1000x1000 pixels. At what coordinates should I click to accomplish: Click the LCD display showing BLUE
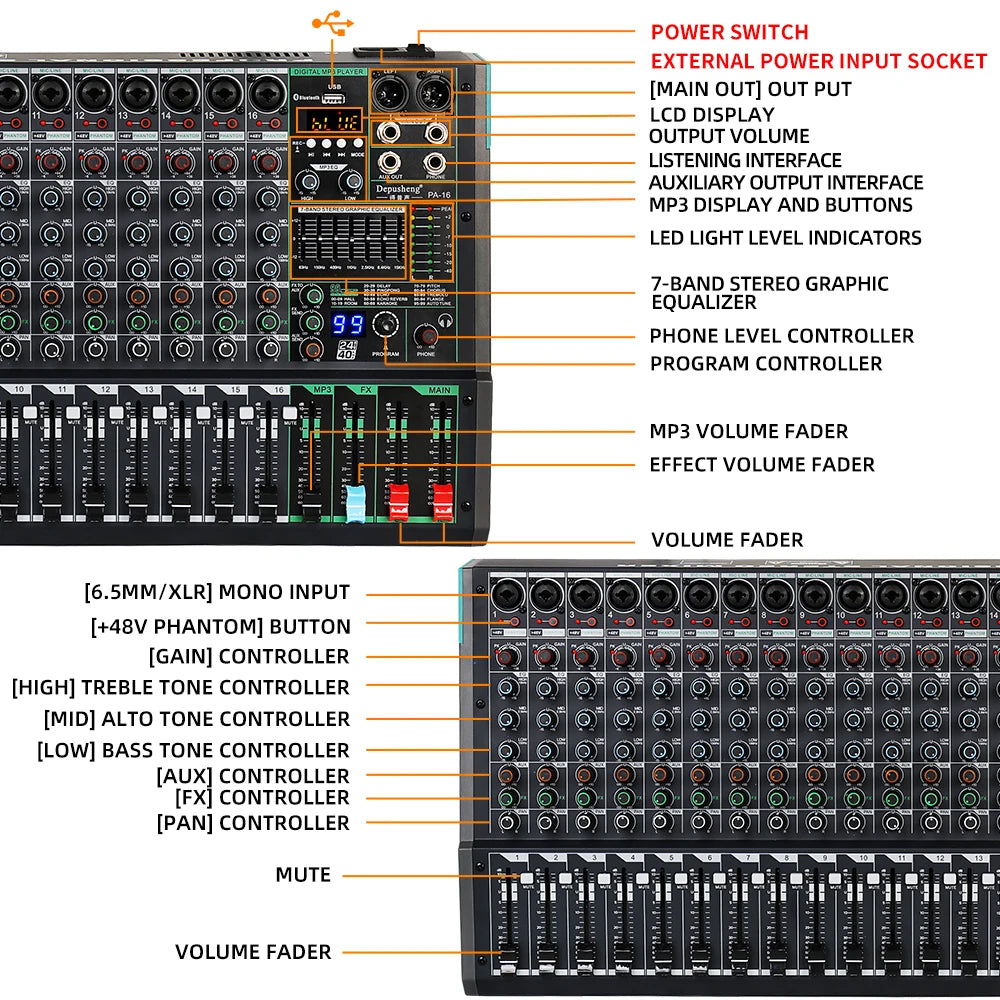(328, 122)
